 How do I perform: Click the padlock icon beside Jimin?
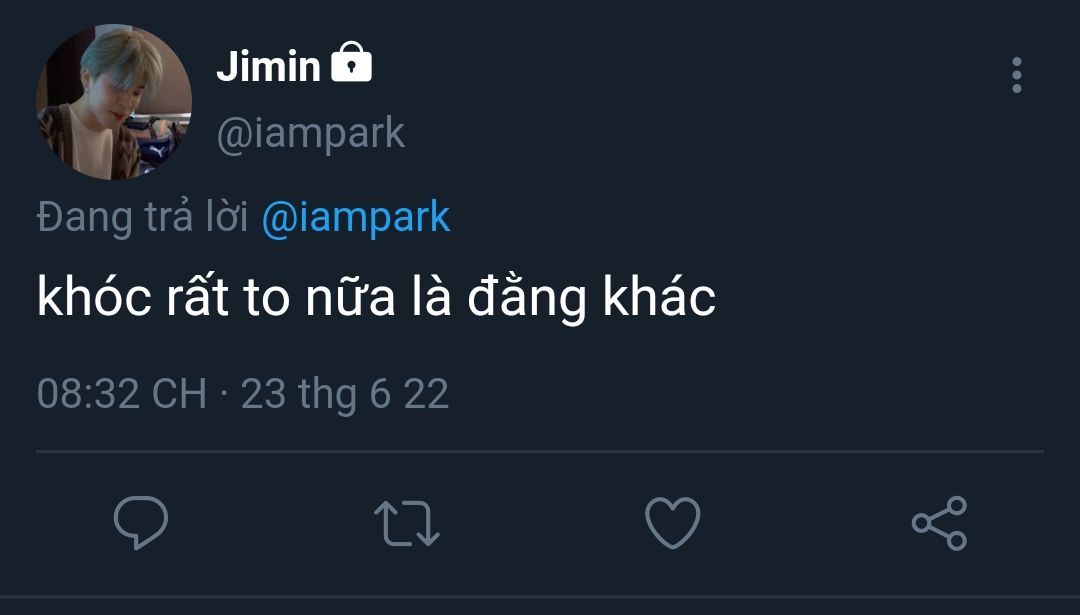(x=350, y=64)
